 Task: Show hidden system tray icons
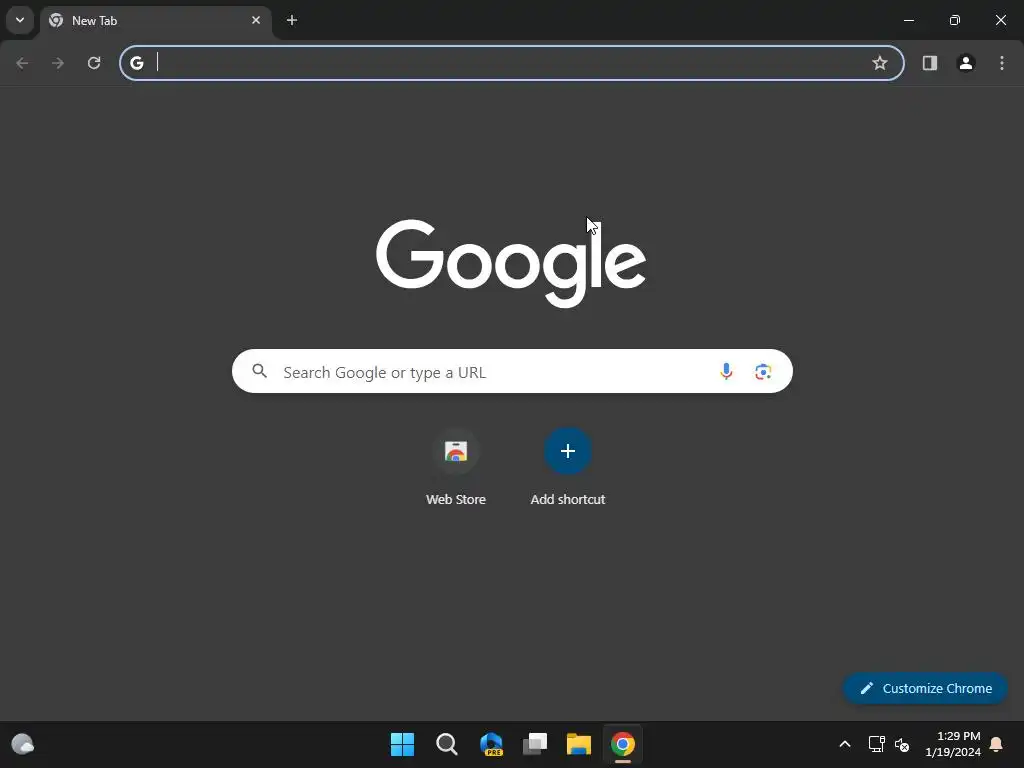(x=844, y=744)
